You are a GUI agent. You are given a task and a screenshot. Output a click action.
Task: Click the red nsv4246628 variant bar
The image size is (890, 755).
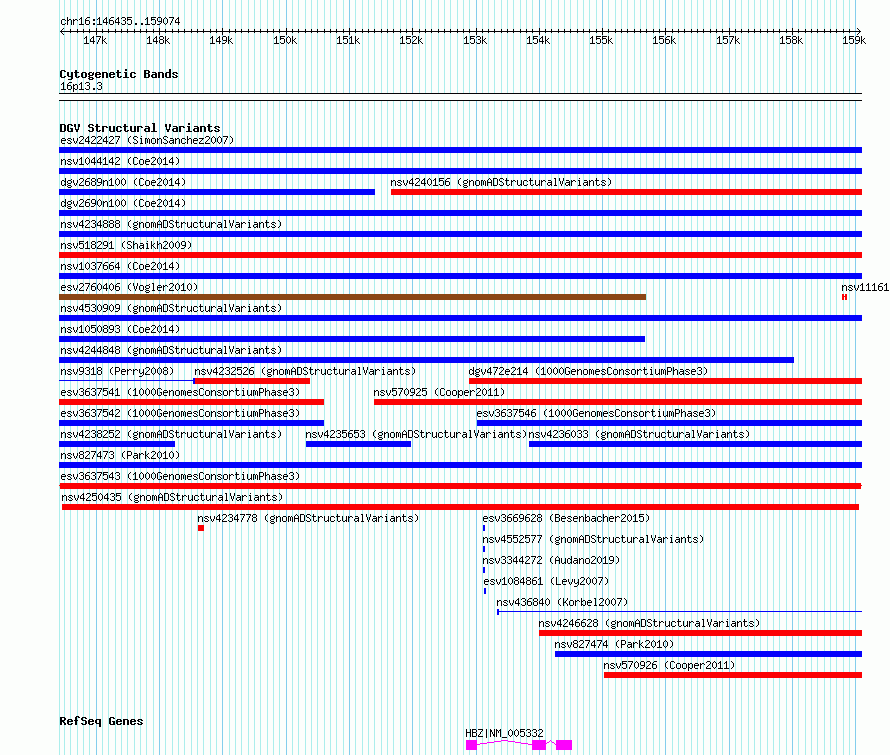[x=700, y=633]
